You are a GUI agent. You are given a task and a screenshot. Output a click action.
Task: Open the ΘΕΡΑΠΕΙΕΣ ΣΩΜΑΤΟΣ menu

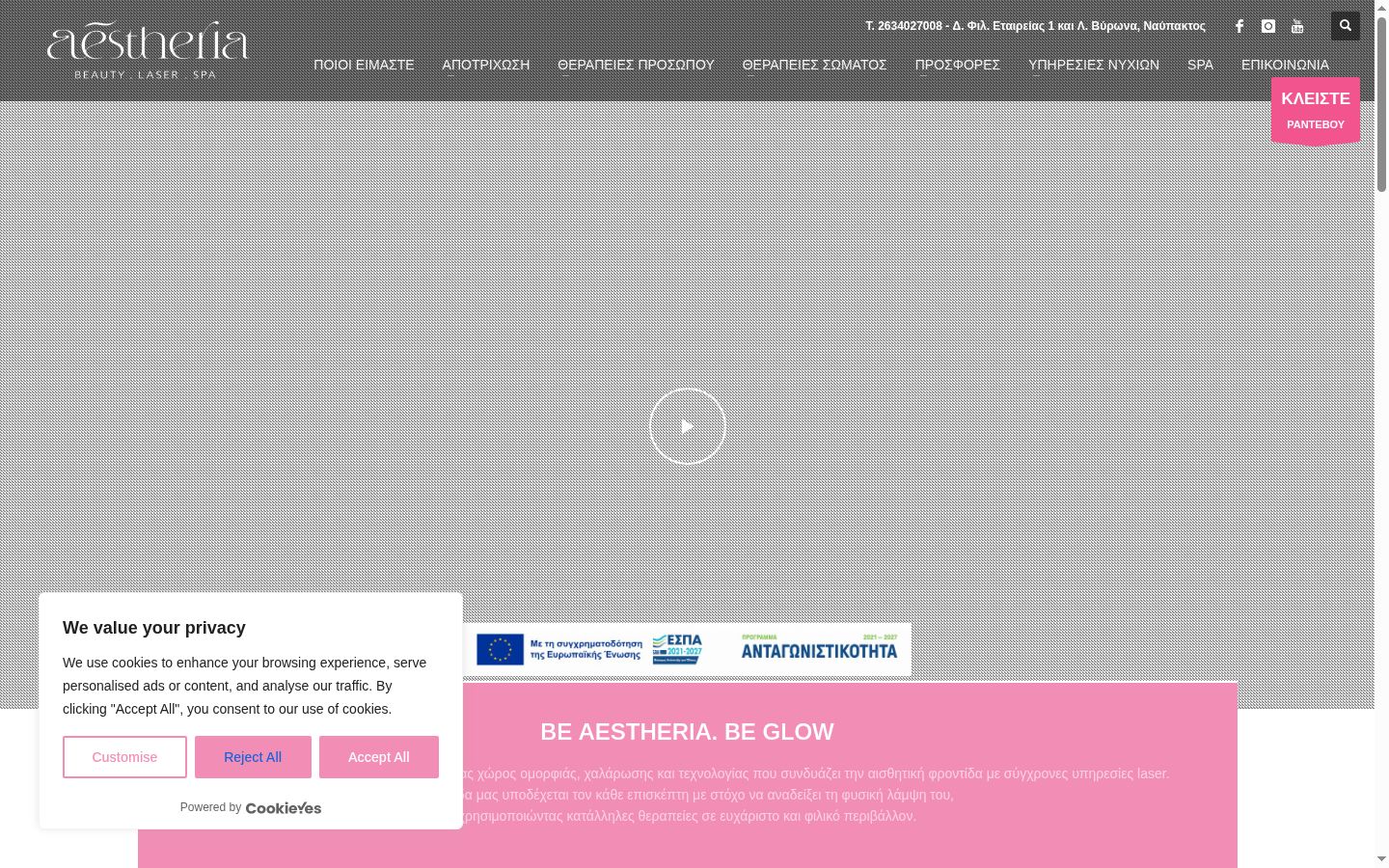point(815,65)
